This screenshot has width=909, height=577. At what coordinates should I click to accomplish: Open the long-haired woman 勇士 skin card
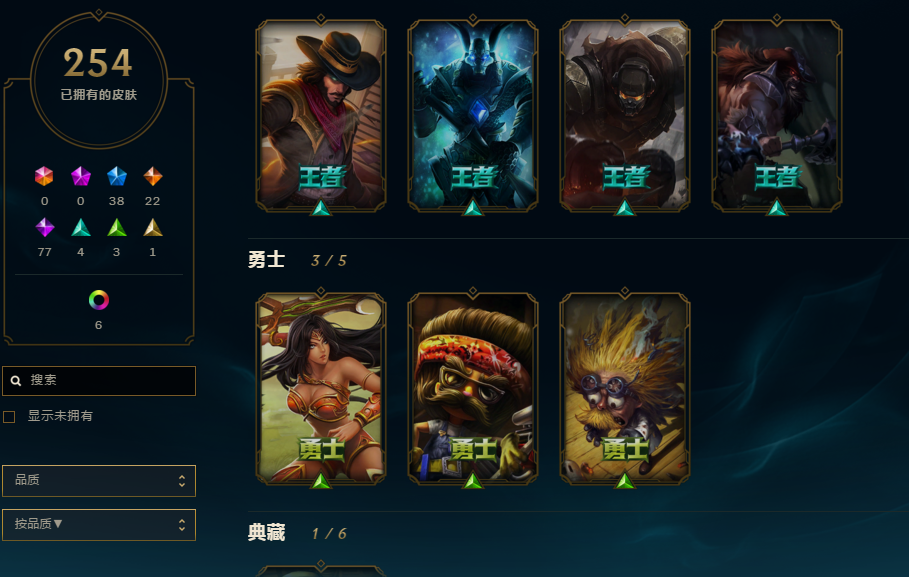321,389
